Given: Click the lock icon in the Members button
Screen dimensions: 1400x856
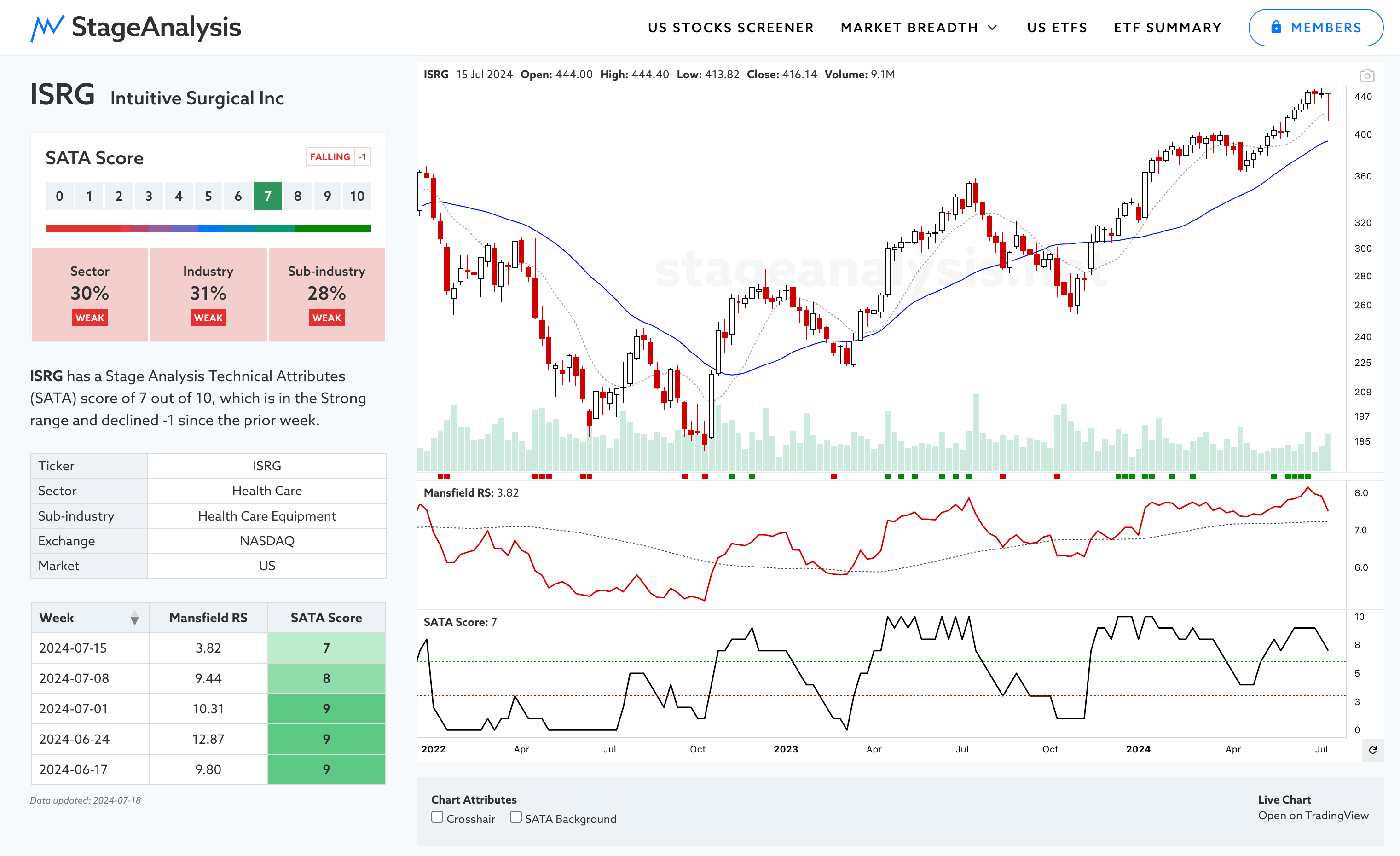Looking at the screenshot, I should pos(1276,27).
